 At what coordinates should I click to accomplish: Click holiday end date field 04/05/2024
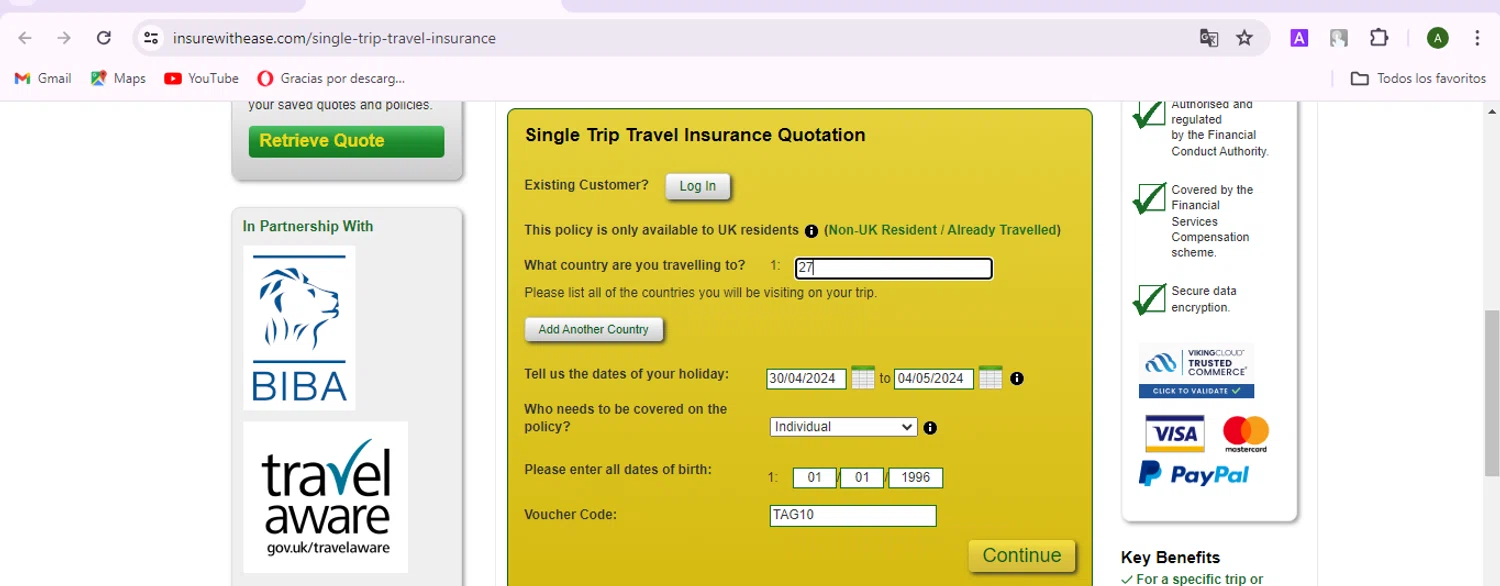(933, 378)
